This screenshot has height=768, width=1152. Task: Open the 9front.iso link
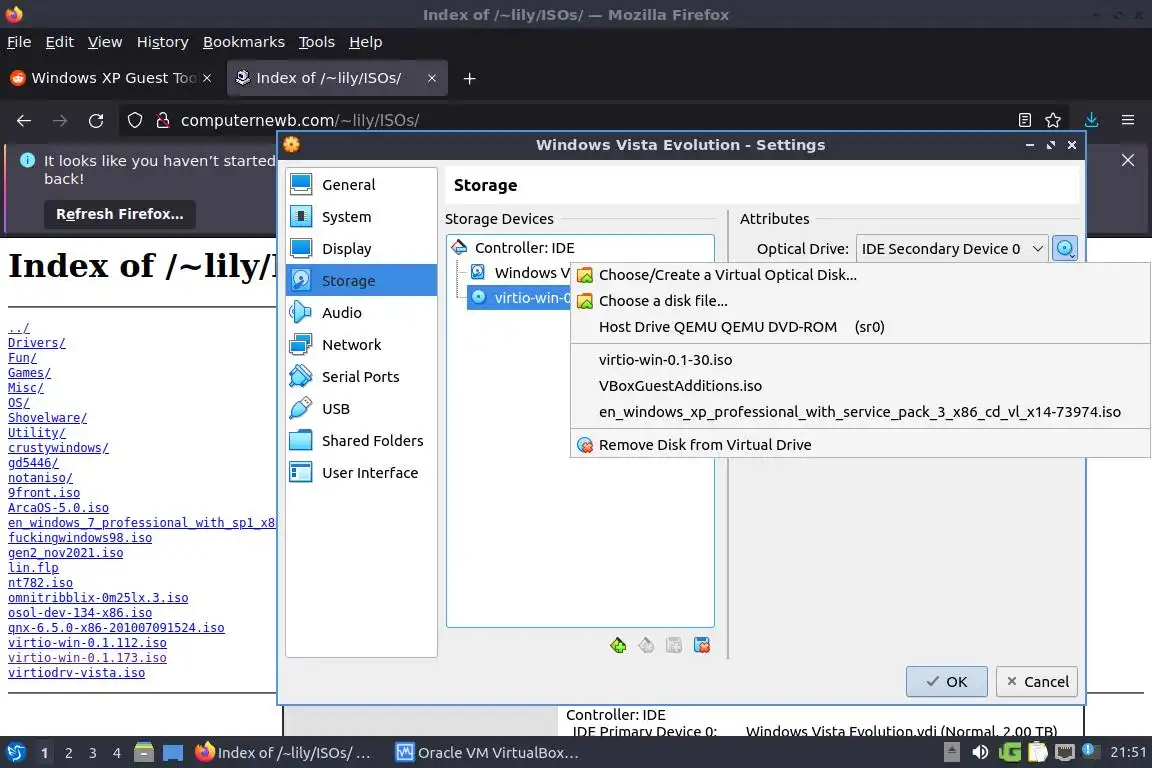click(x=44, y=492)
